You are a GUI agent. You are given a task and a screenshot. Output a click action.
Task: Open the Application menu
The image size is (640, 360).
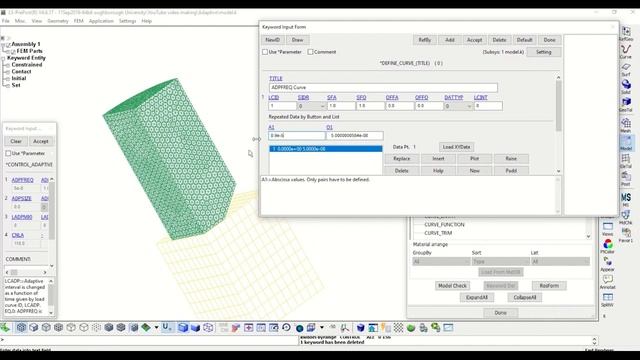[101, 21]
